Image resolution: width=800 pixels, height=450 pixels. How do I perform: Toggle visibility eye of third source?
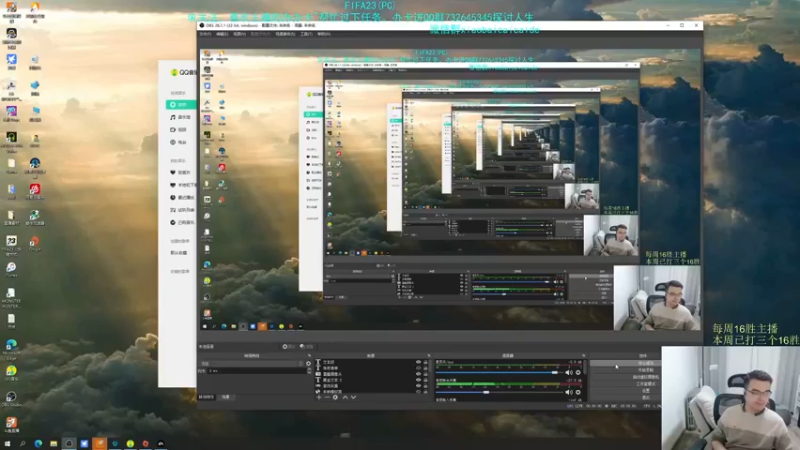click(x=418, y=374)
